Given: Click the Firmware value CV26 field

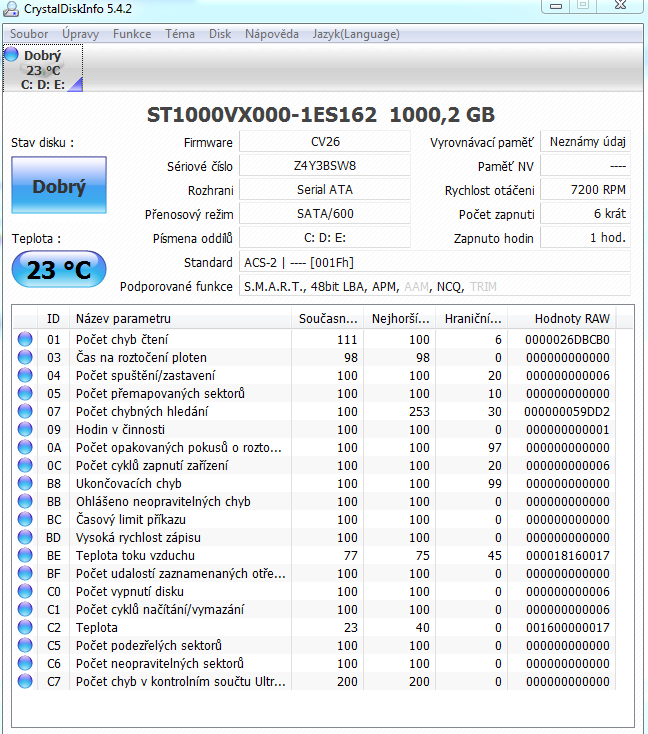Looking at the screenshot, I should pos(325,142).
